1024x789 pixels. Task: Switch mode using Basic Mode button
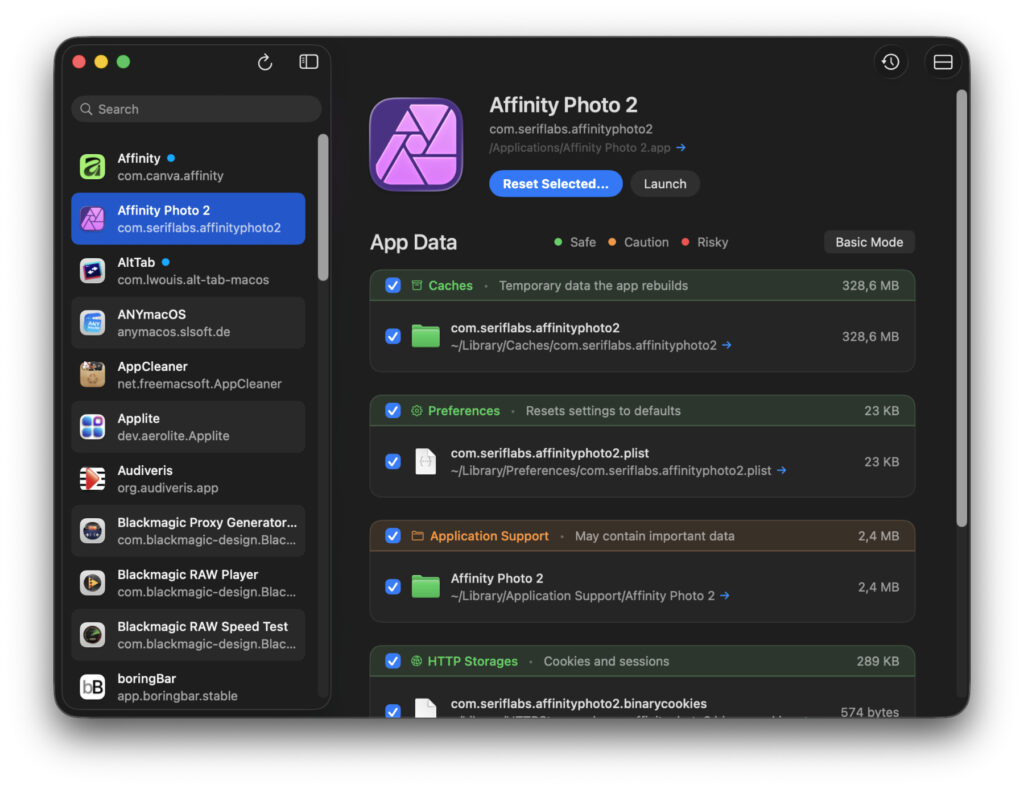point(869,242)
